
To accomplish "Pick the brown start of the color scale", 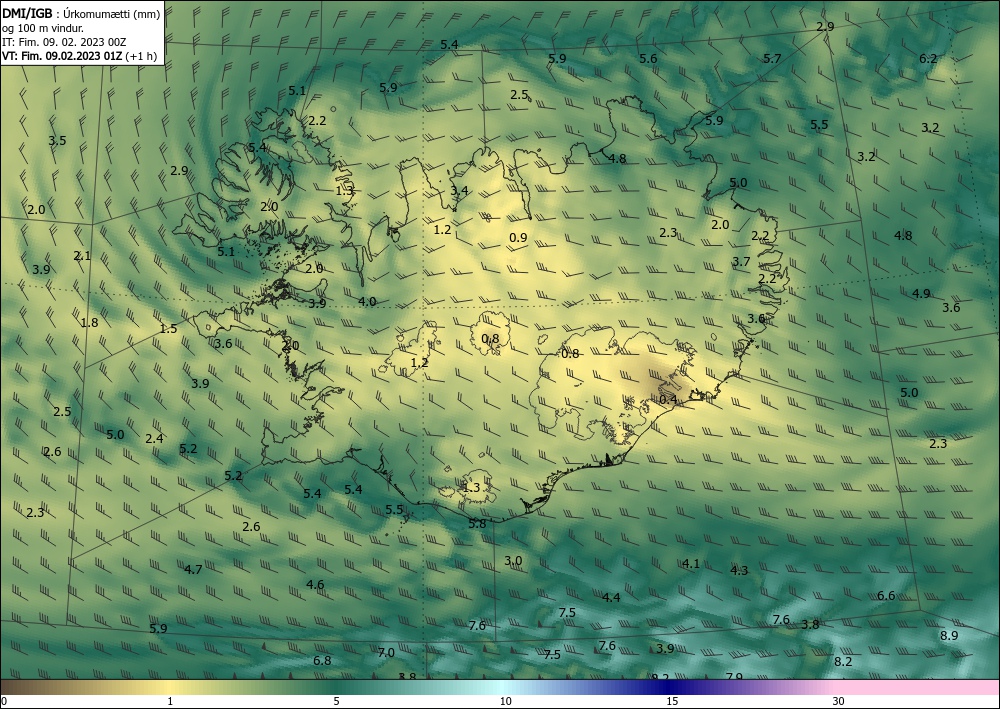I will tap(19, 687).
